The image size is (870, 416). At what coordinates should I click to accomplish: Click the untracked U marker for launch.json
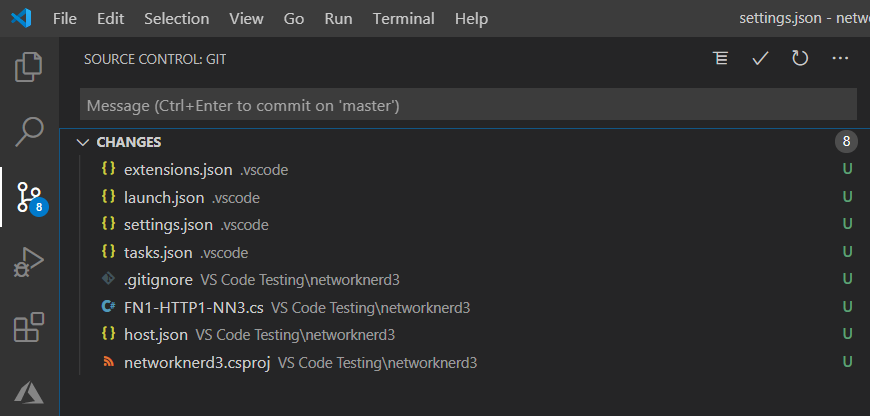(847, 196)
